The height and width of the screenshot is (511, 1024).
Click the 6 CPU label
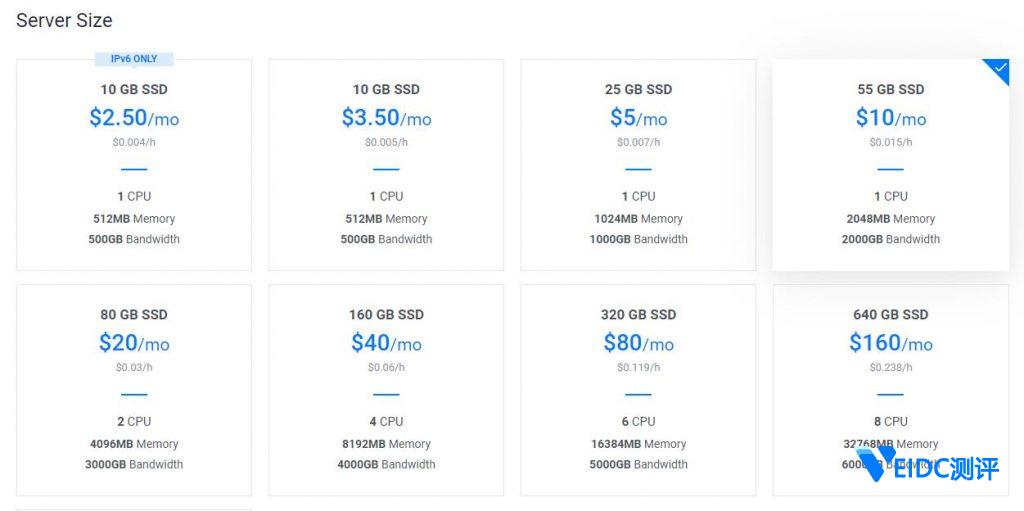click(638, 421)
